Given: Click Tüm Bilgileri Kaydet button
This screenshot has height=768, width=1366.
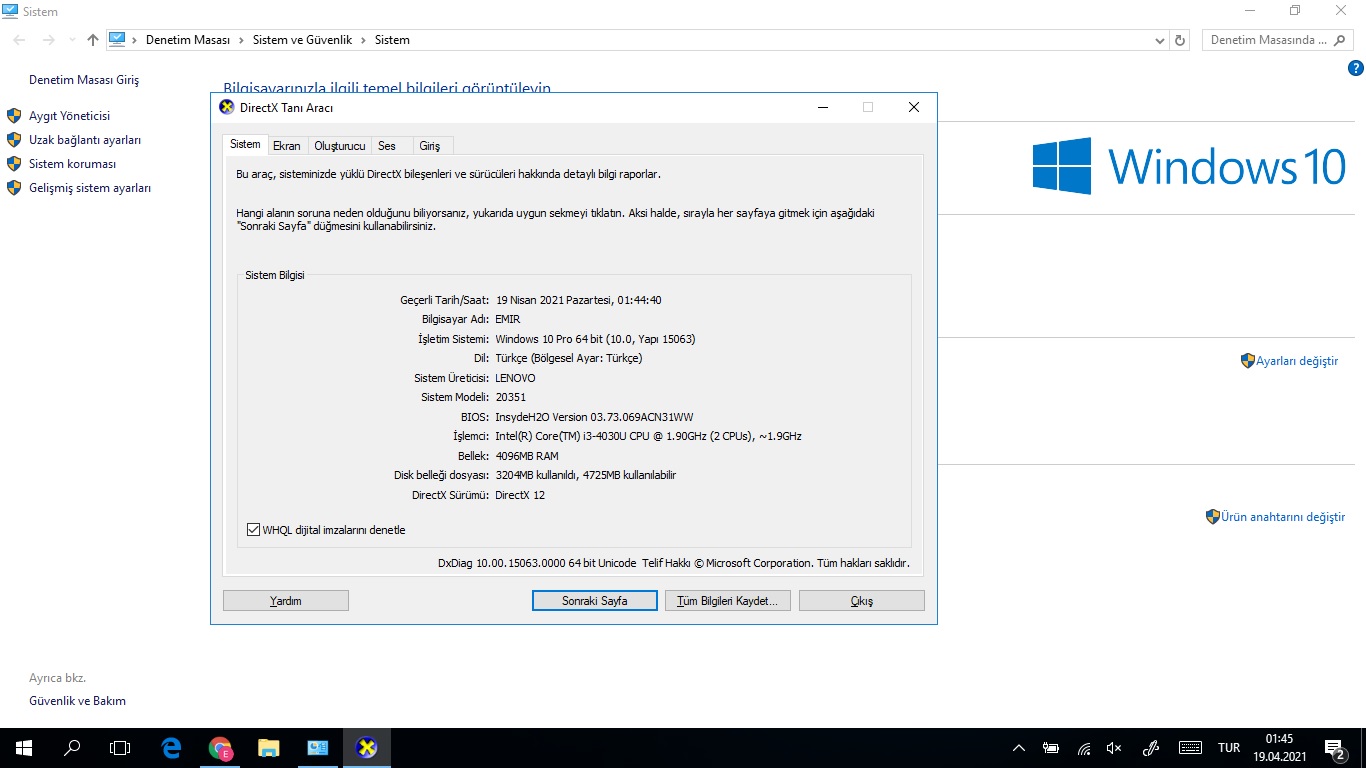Looking at the screenshot, I should 728,601.
